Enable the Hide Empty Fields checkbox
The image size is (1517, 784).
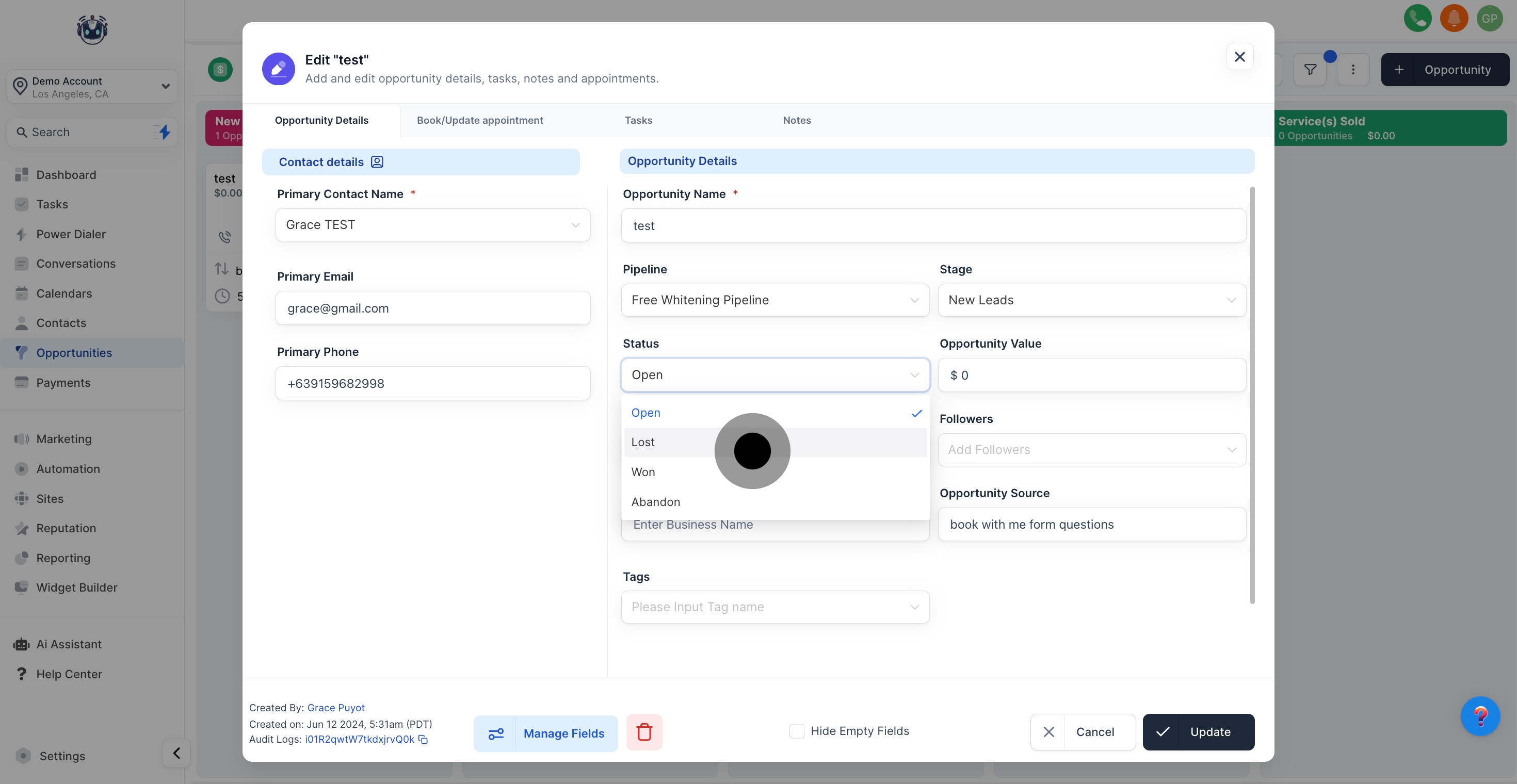796,731
